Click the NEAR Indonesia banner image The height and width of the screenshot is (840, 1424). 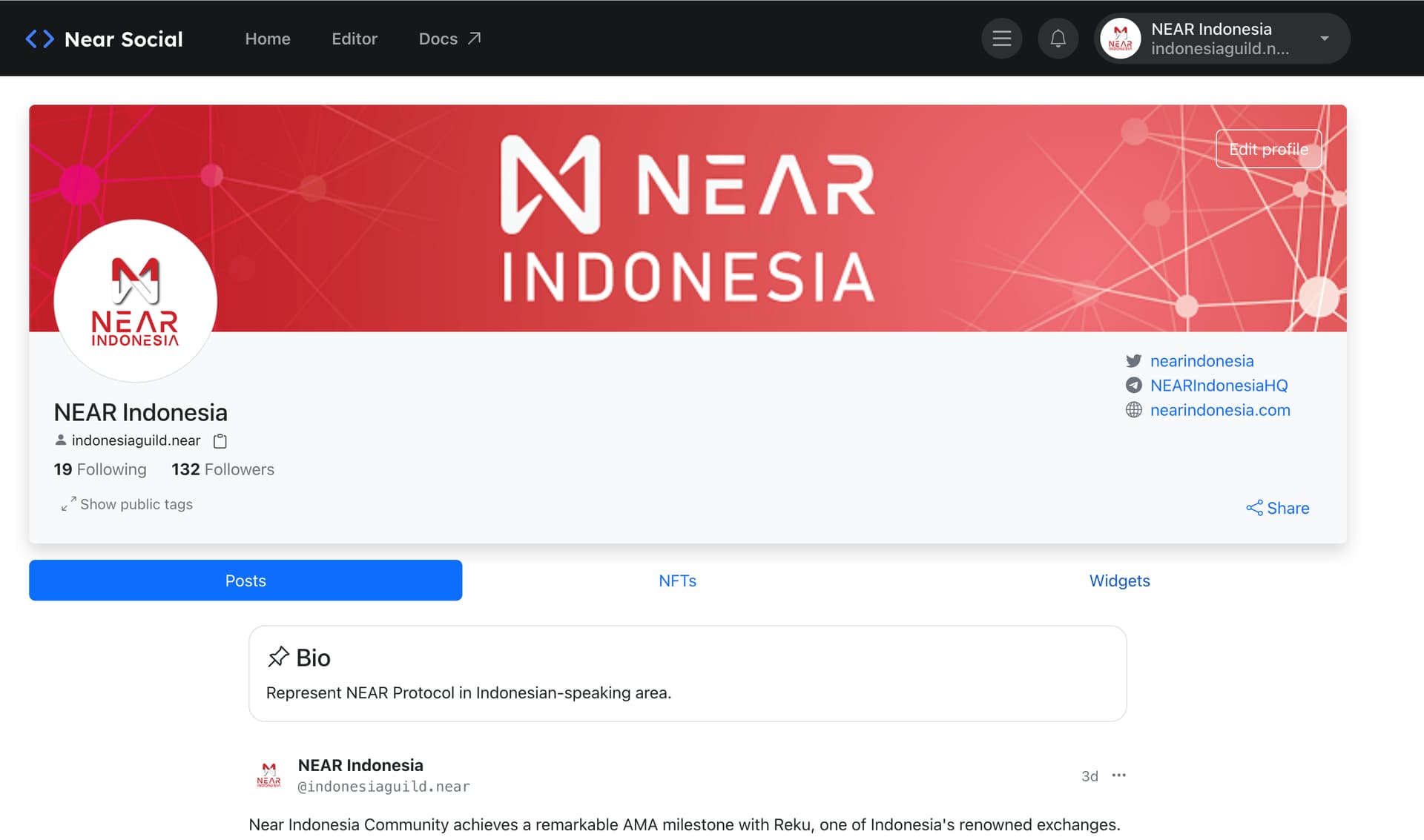pyautogui.click(x=688, y=218)
